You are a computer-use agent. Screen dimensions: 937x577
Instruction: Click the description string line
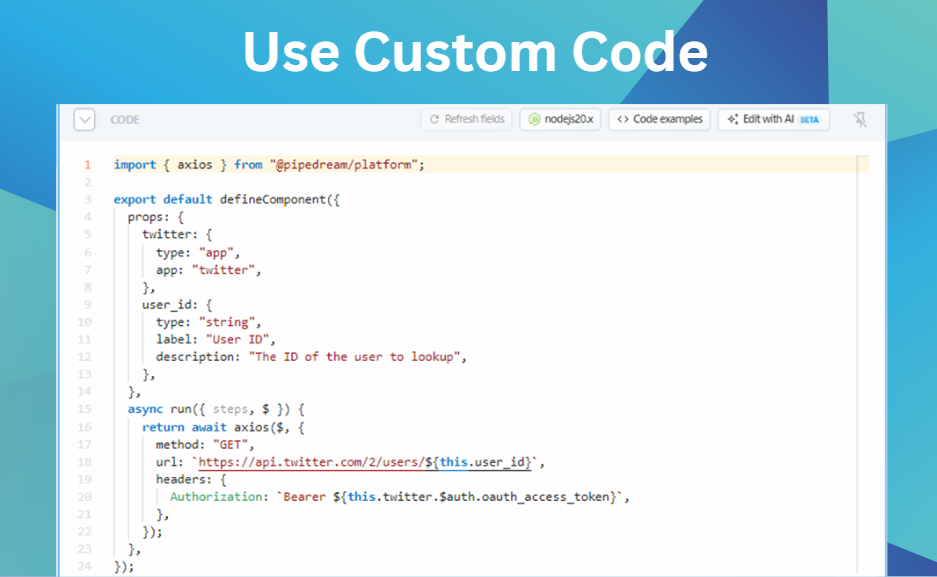coord(311,357)
